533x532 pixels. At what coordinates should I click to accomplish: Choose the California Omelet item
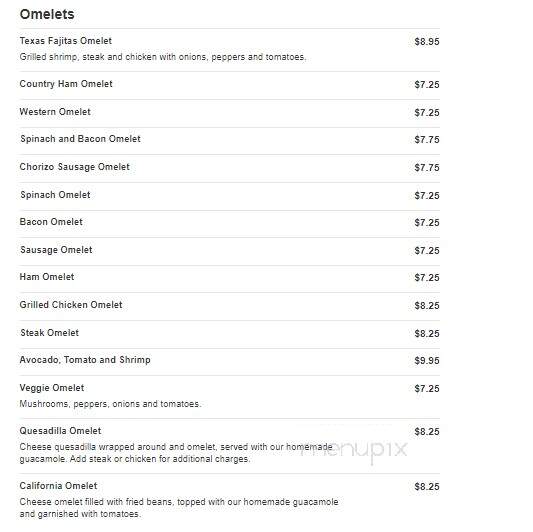pyautogui.click(x=58, y=486)
